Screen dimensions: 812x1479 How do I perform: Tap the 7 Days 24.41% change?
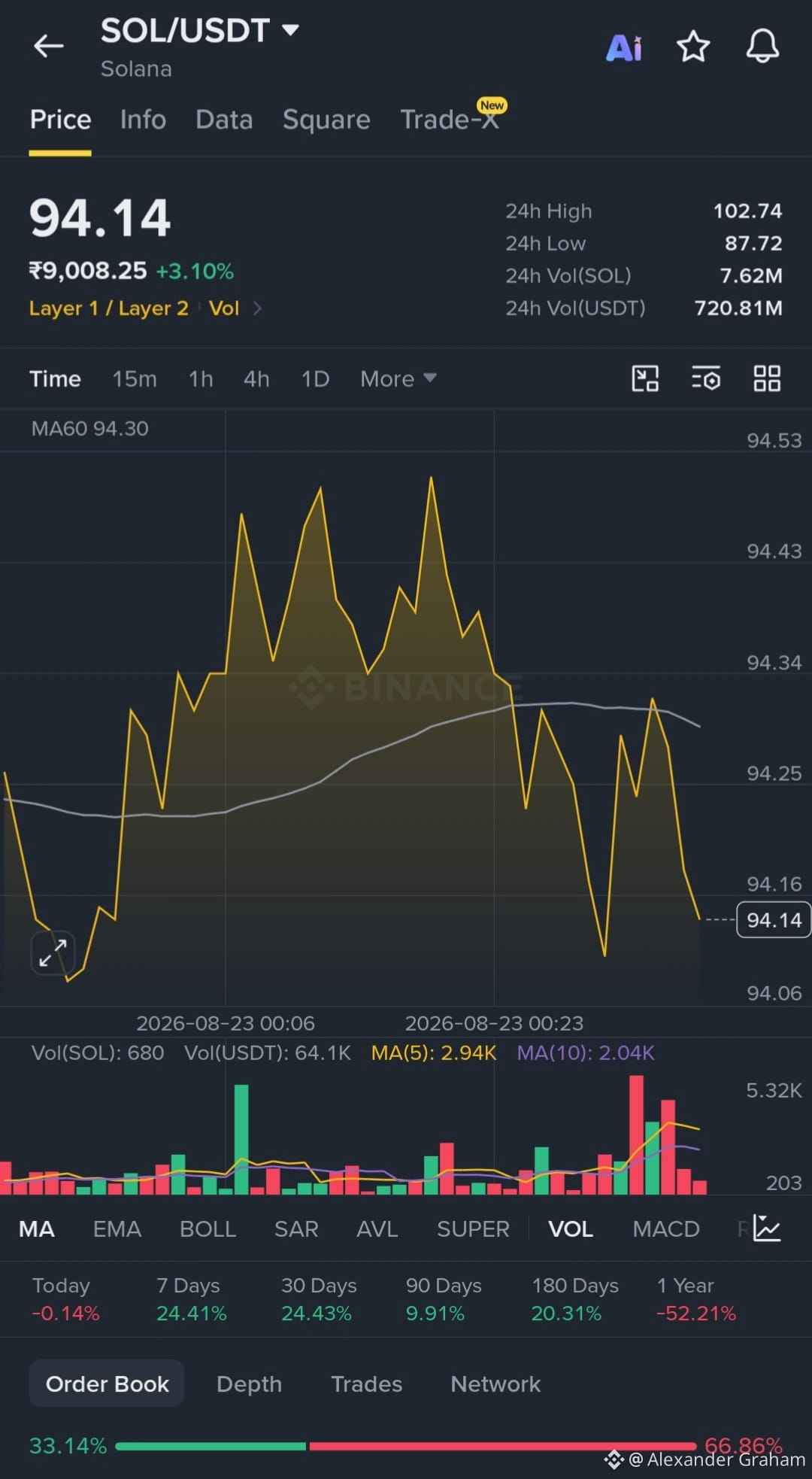pos(191,1300)
